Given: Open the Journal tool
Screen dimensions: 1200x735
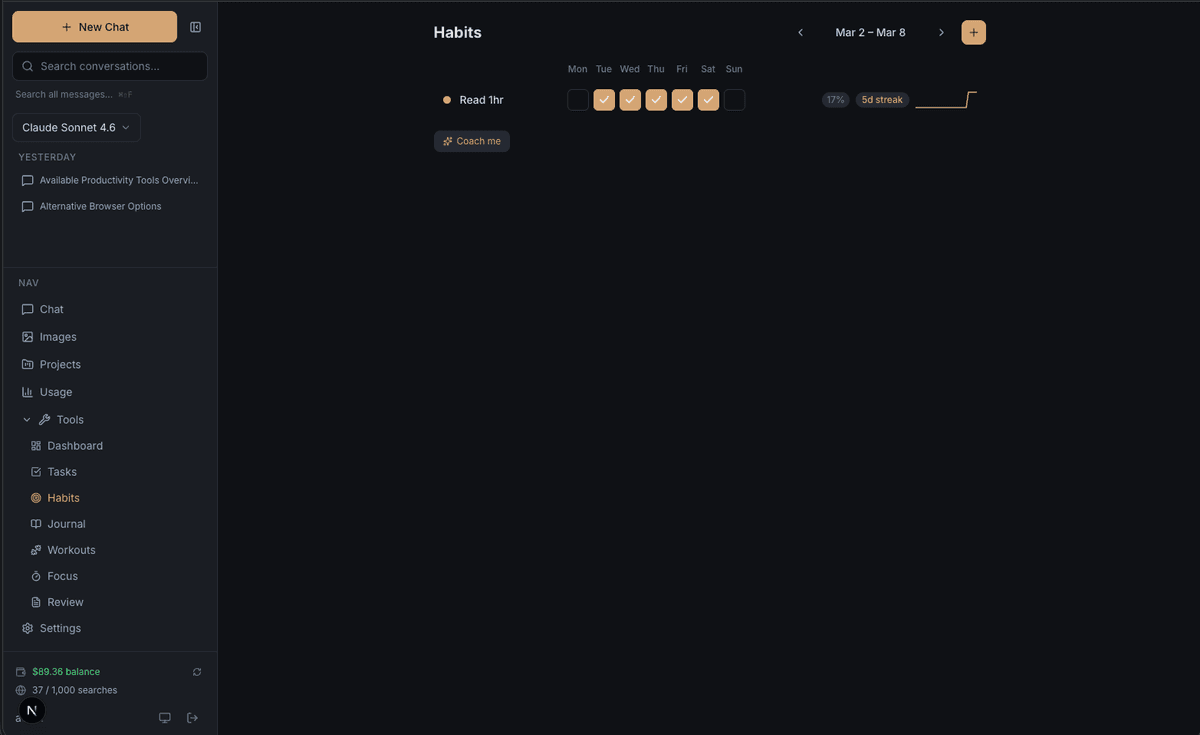Looking at the screenshot, I should tap(66, 524).
